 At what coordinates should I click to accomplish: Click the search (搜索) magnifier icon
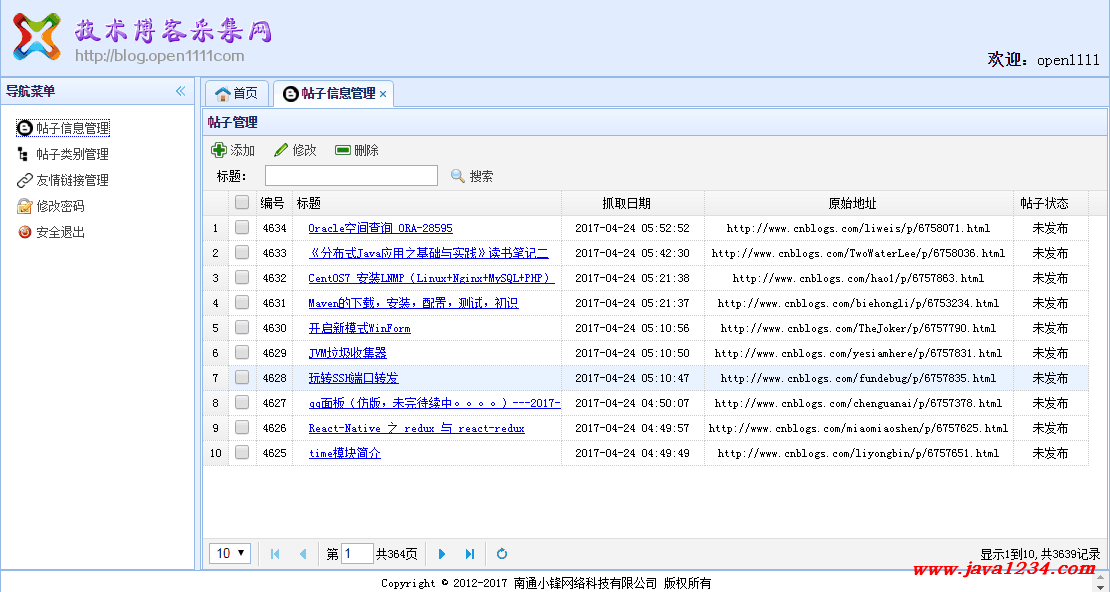click(458, 176)
